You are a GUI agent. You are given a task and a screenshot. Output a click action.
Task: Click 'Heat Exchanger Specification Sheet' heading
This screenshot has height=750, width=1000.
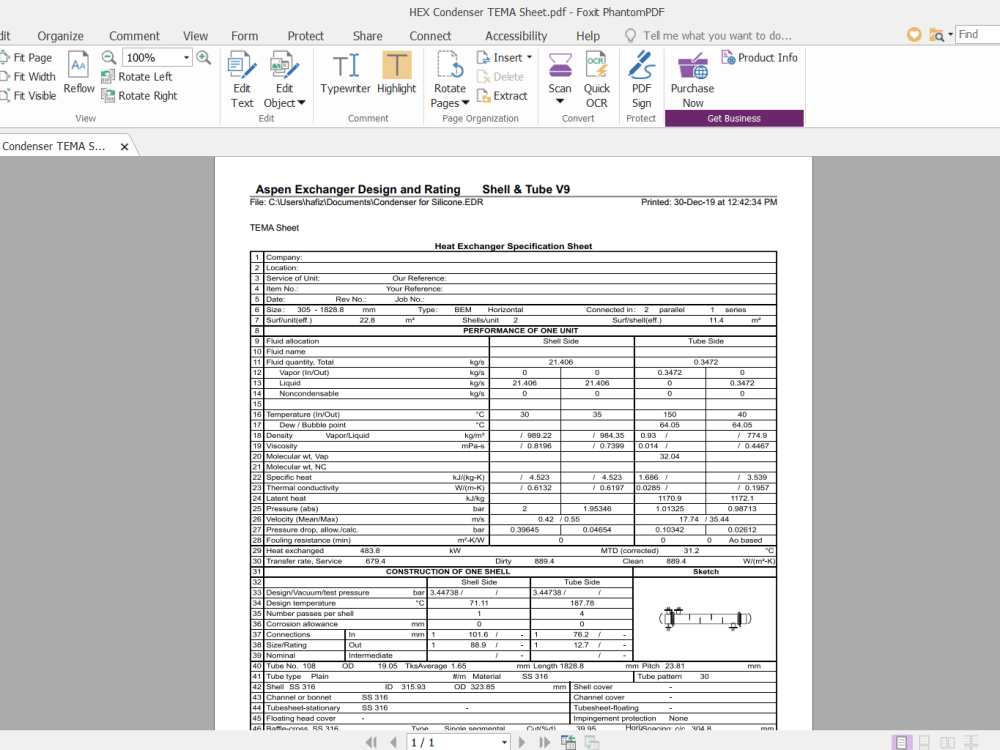[x=513, y=246]
